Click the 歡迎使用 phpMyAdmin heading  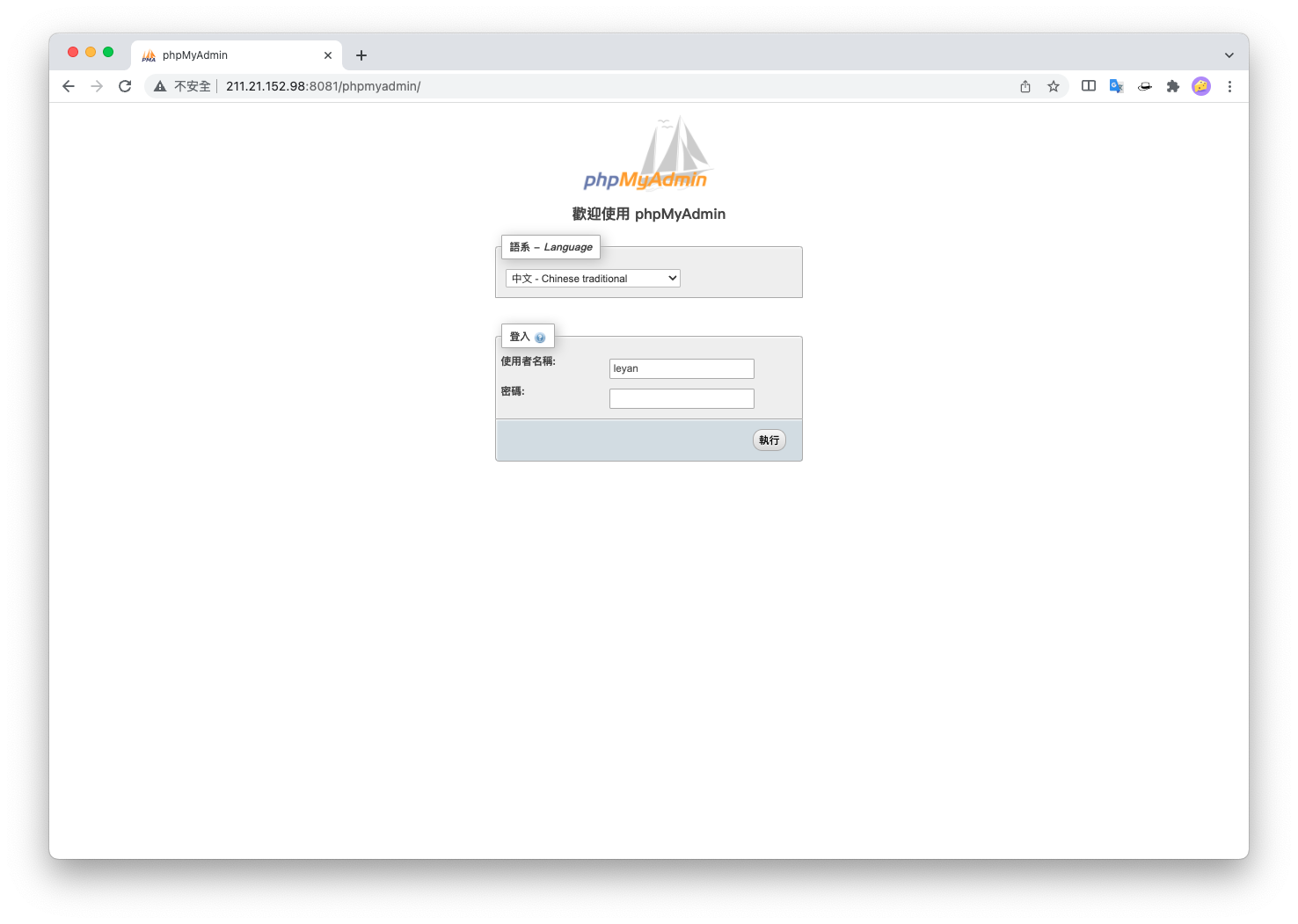[x=649, y=214]
